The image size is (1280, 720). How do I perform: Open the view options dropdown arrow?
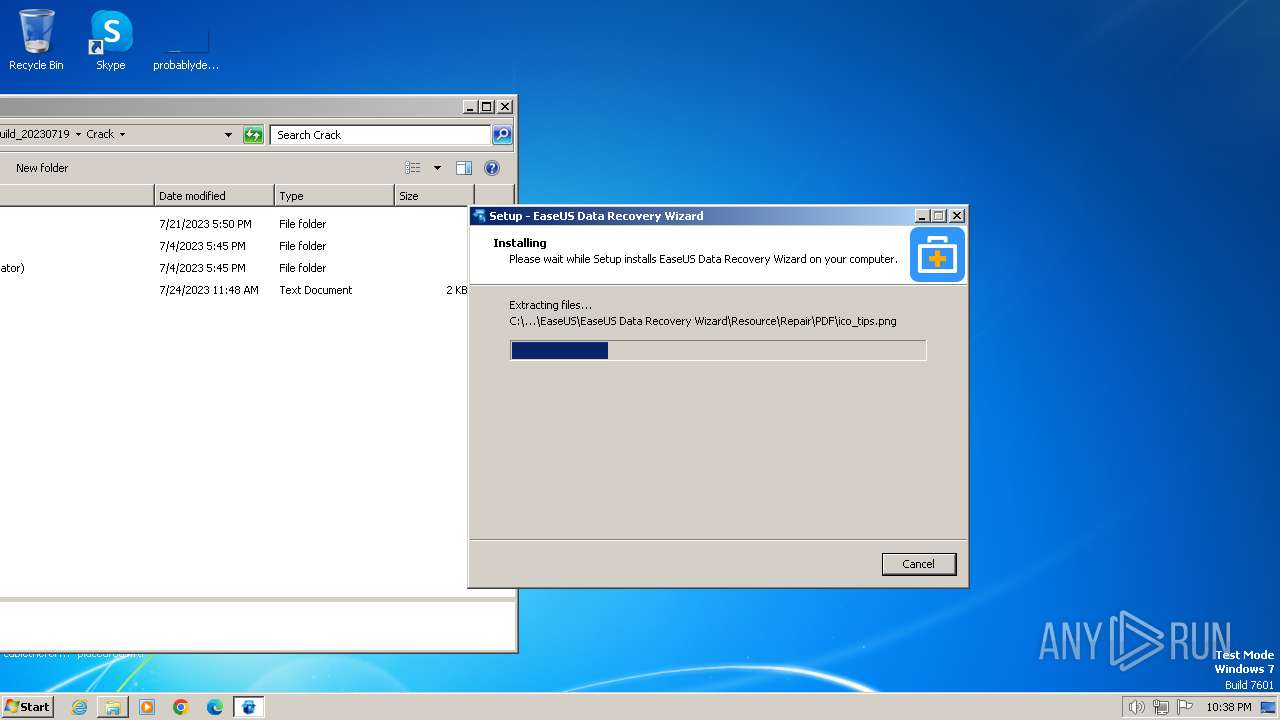coord(437,168)
